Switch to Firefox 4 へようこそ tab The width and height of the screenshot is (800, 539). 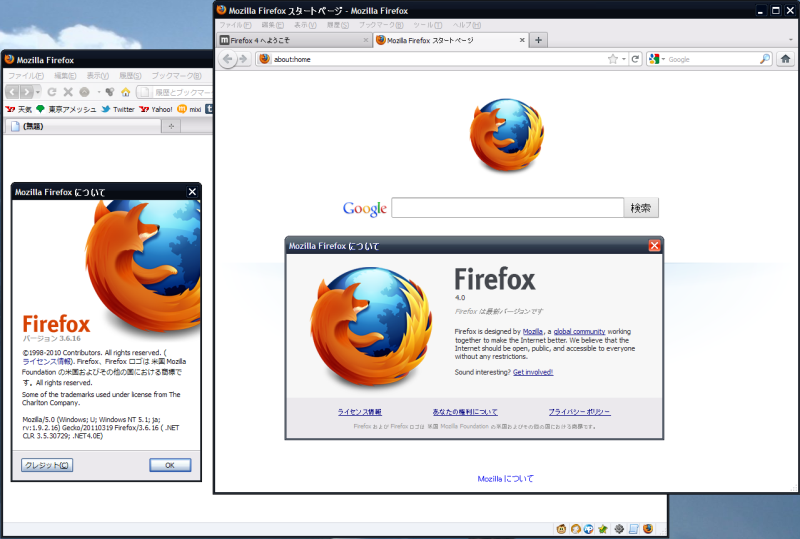pyautogui.click(x=294, y=40)
